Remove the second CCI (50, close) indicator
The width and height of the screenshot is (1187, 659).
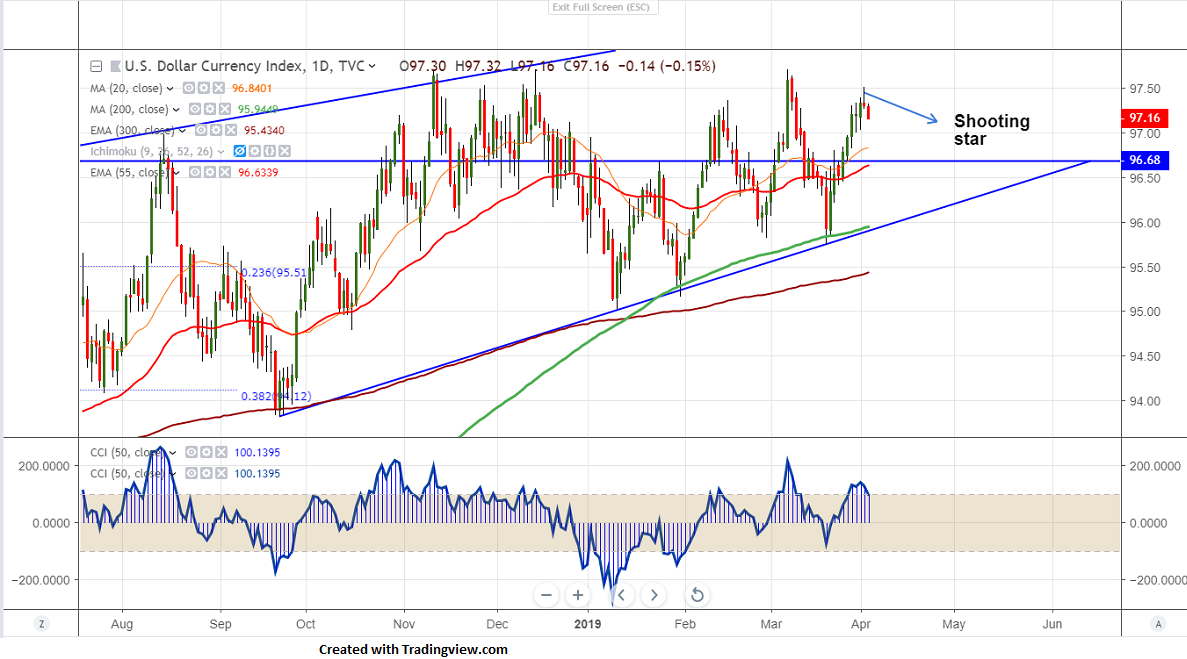(221, 474)
